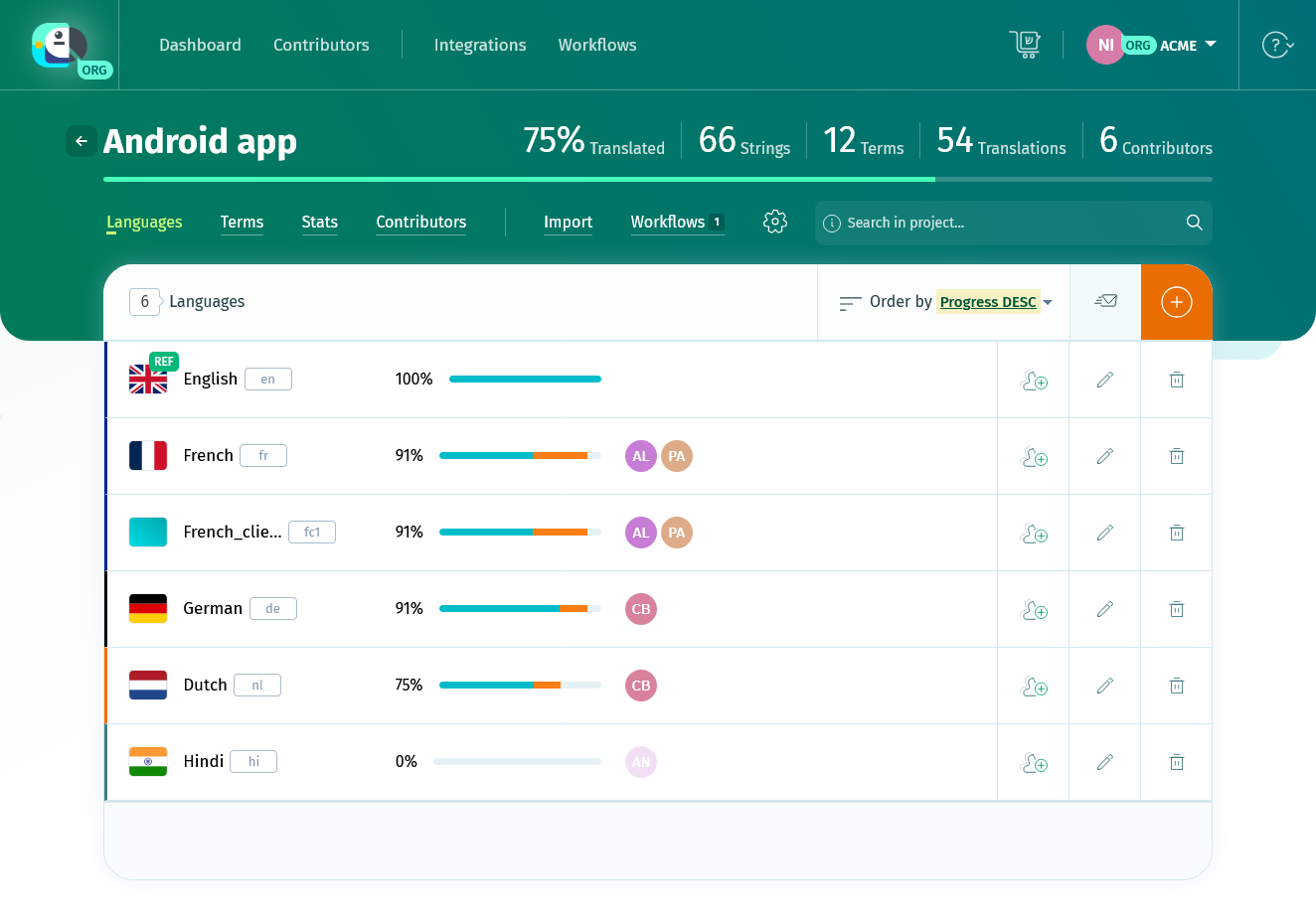Delete the Hindi language
The width and height of the screenshot is (1316, 923).
pos(1176,762)
